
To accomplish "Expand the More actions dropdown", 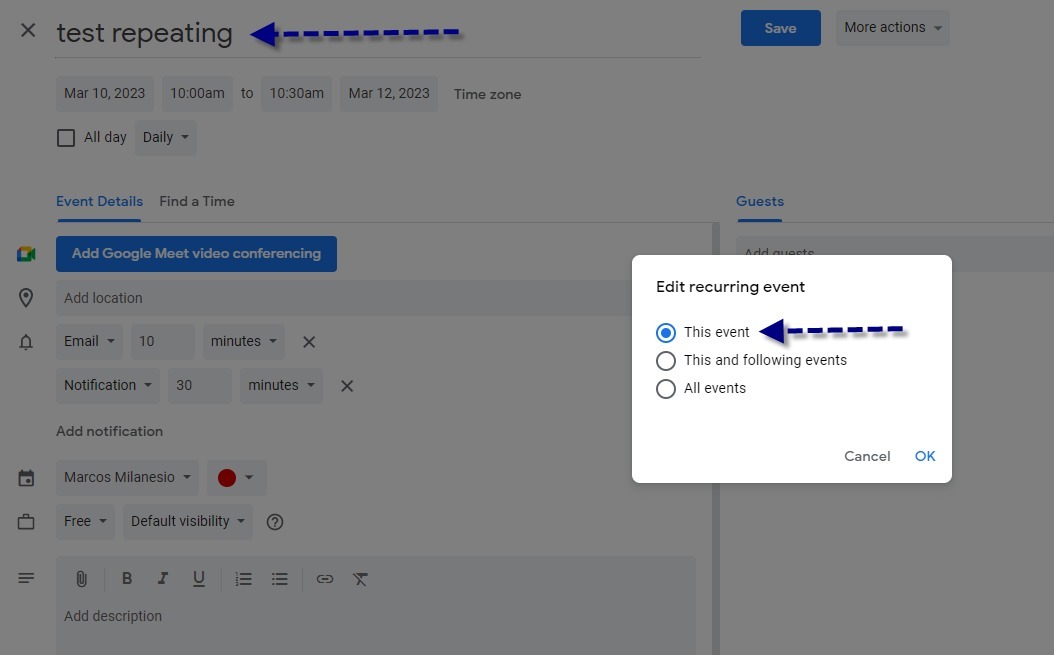I will pyautogui.click(x=892, y=28).
